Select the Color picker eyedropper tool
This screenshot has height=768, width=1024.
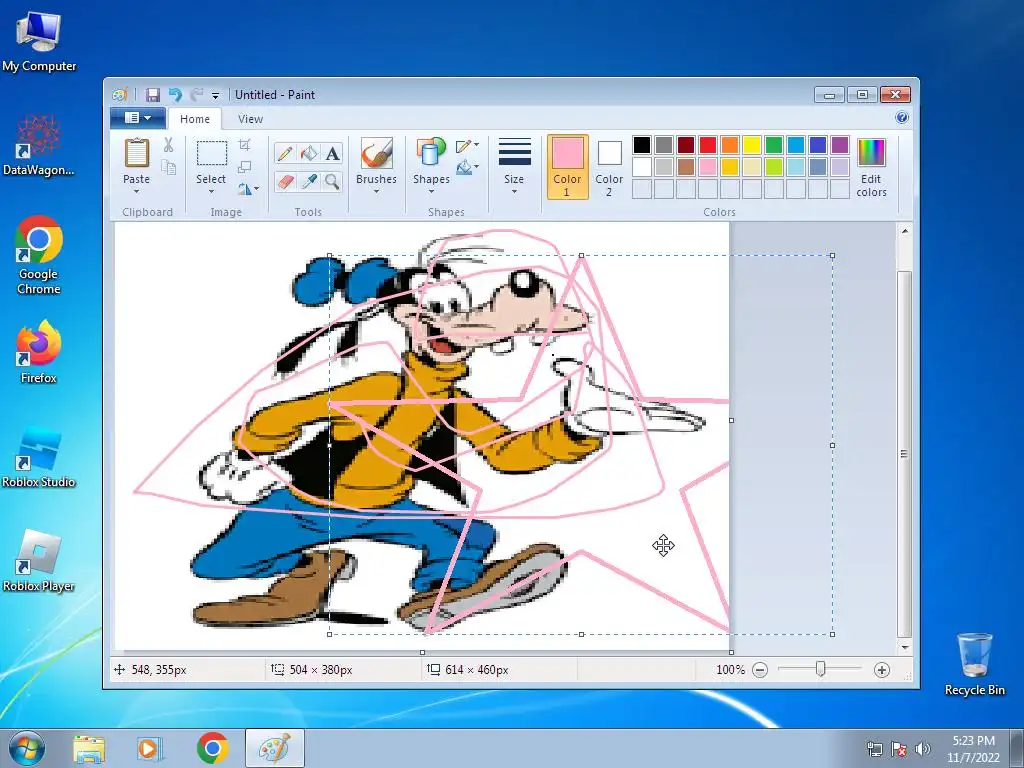(x=309, y=181)
